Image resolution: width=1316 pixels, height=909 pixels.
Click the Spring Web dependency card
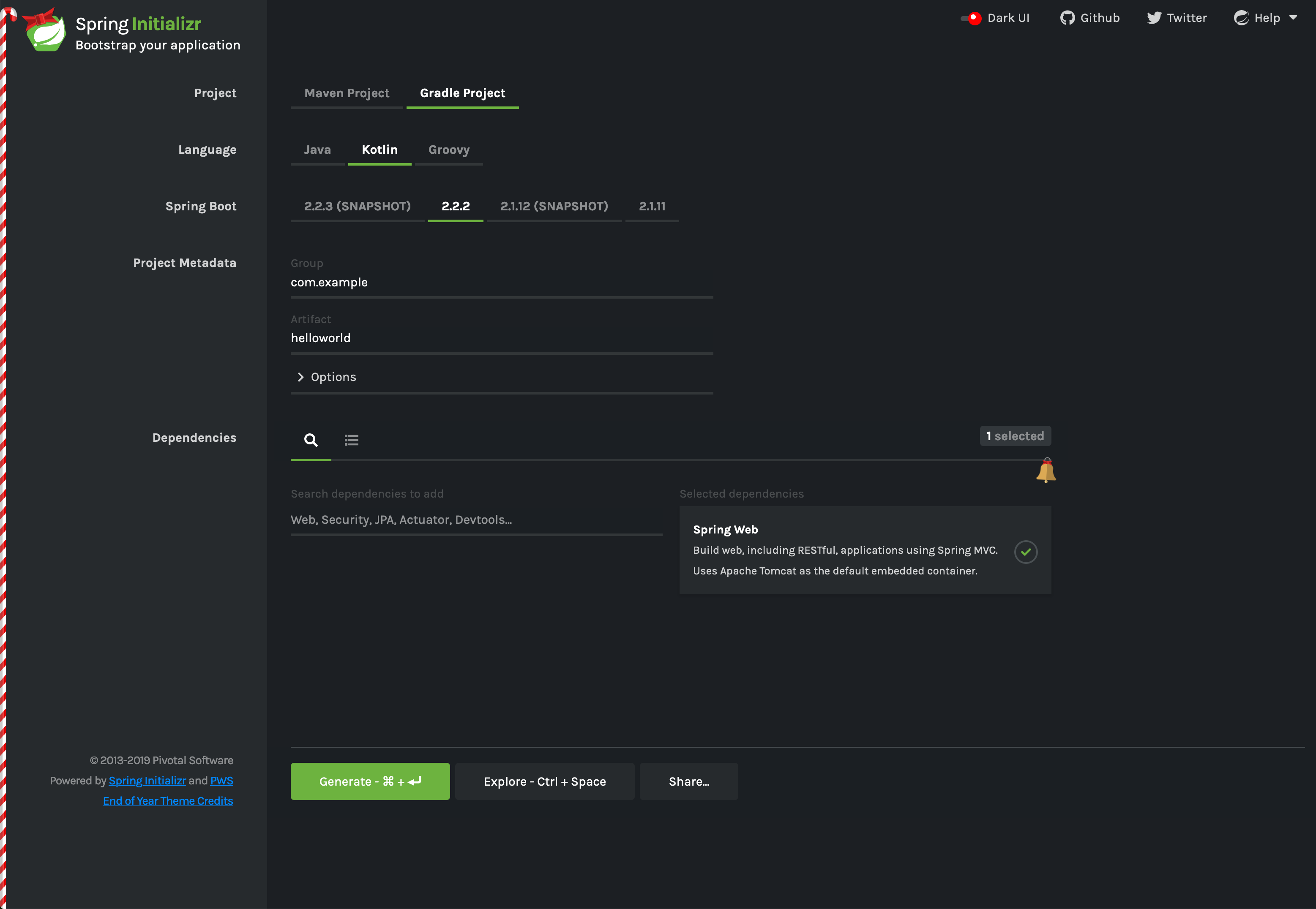click(x=865, y=550)
